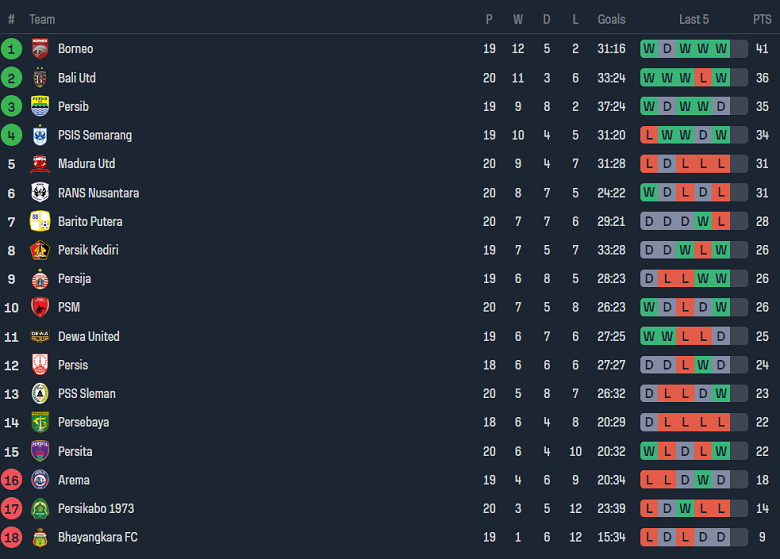The height and width of the screenshot is (559, 780).
Task: Click the Arema club logo
Action: (x=40, y=480)
